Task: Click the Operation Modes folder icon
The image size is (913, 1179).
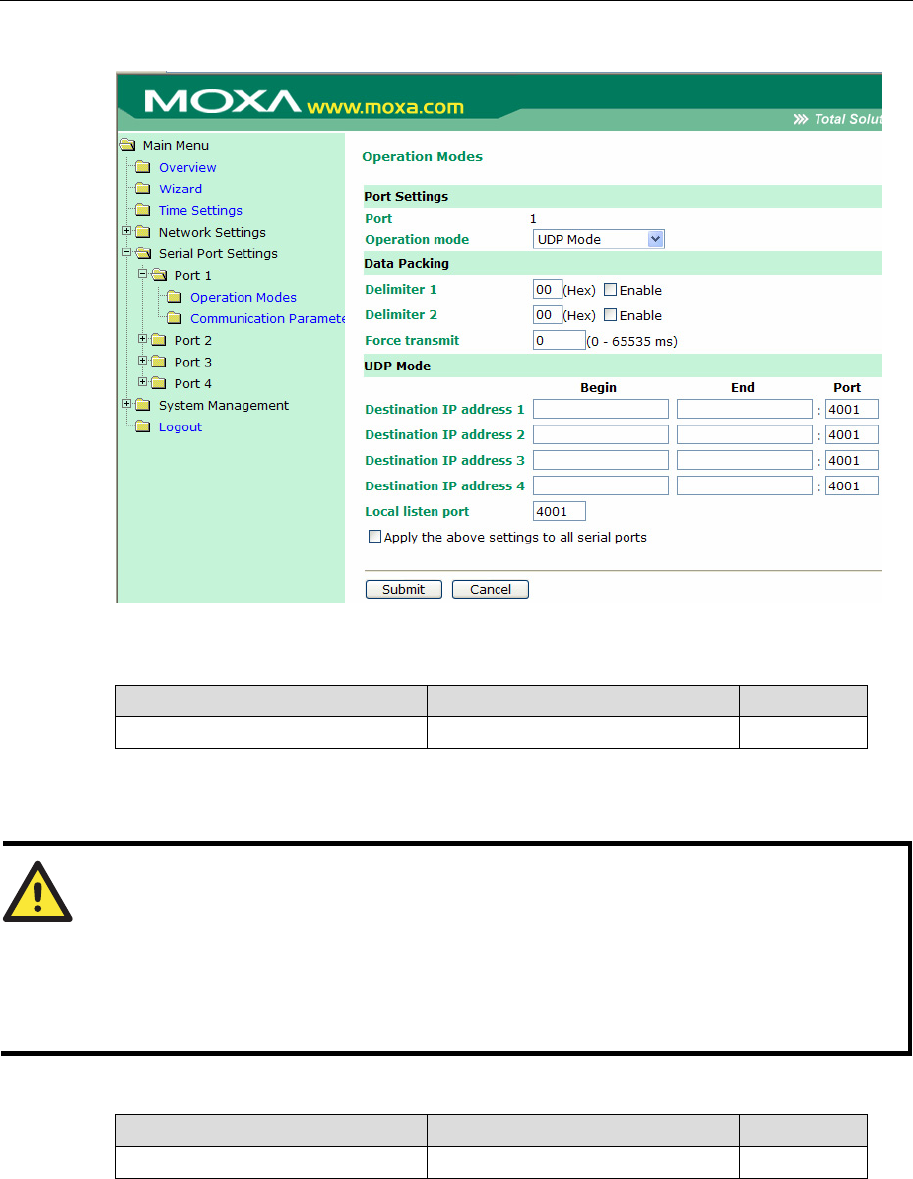Action: [x=174, y=297]
